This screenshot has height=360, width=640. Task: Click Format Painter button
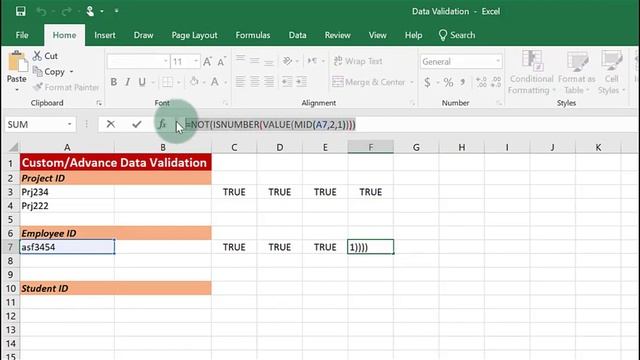[x=66, y=87]
